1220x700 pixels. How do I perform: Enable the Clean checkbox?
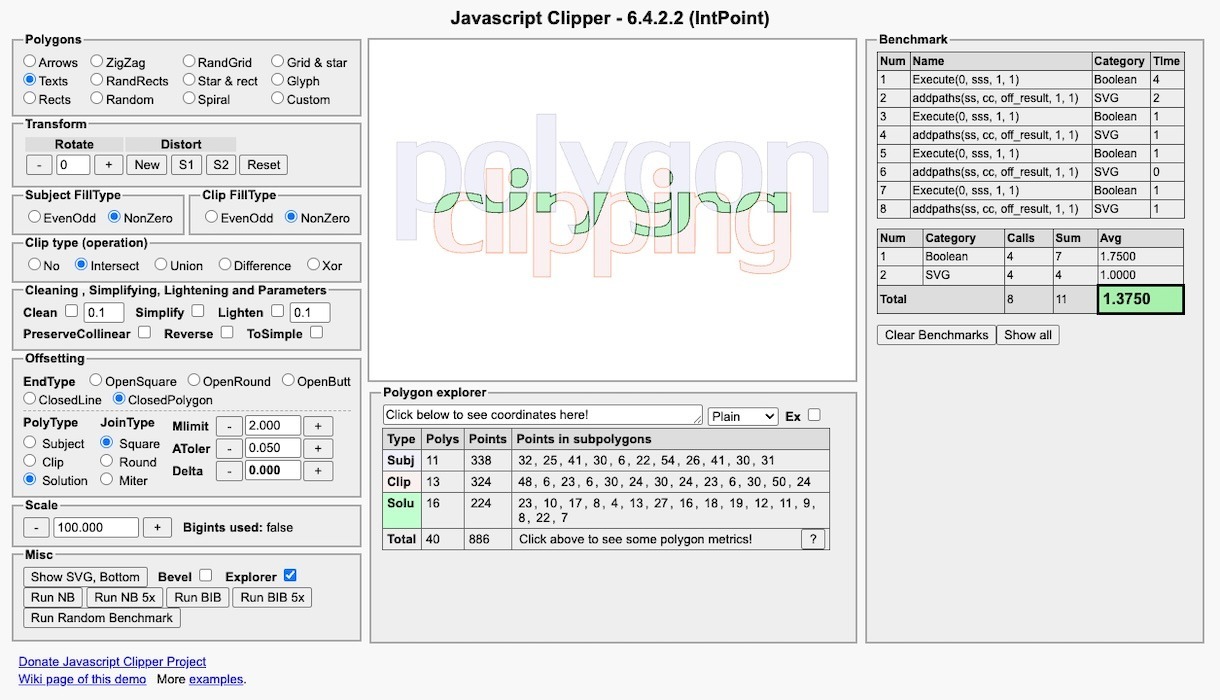click(71, 312)
